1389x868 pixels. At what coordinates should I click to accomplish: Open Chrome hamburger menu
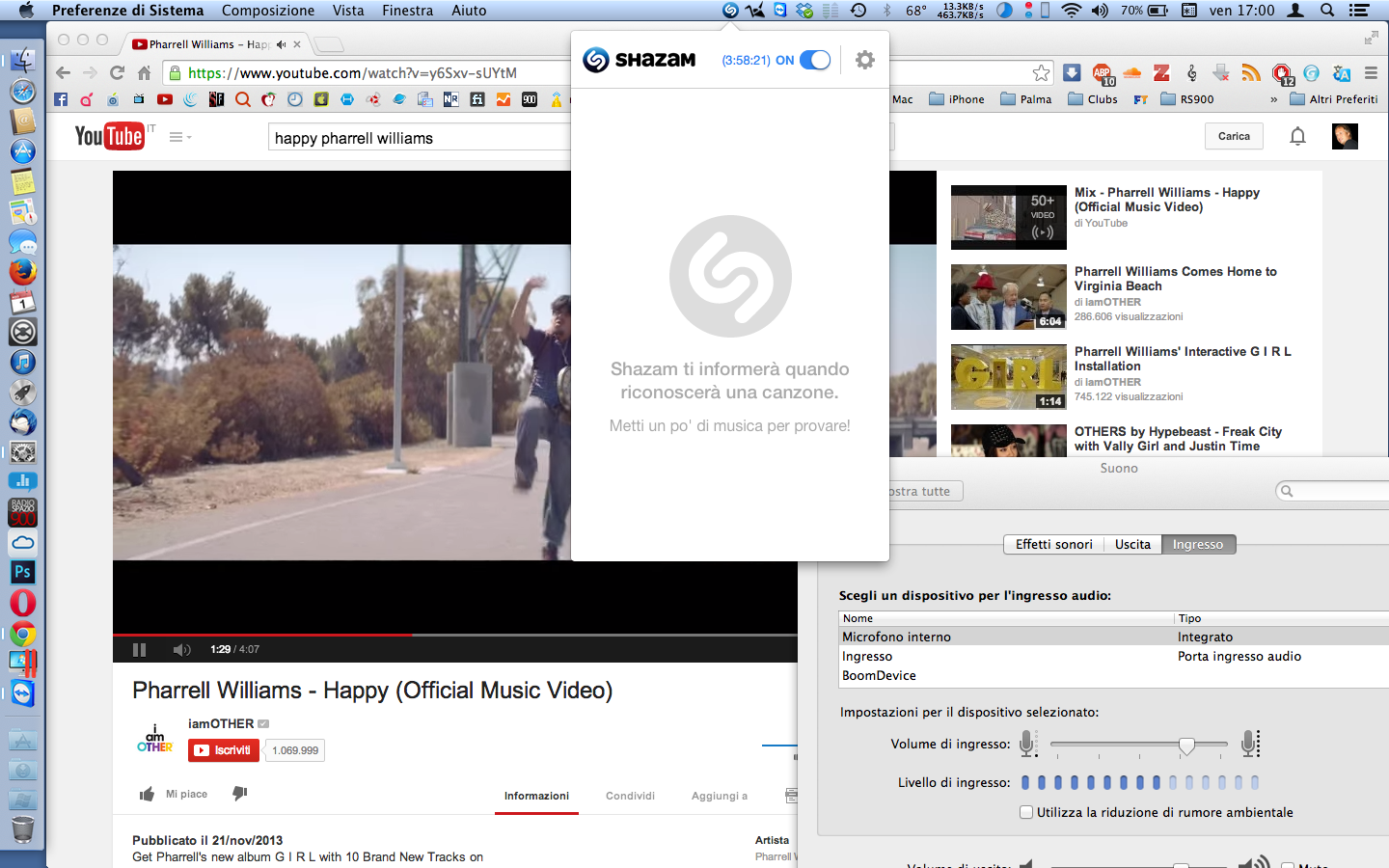pos(1371,73)
